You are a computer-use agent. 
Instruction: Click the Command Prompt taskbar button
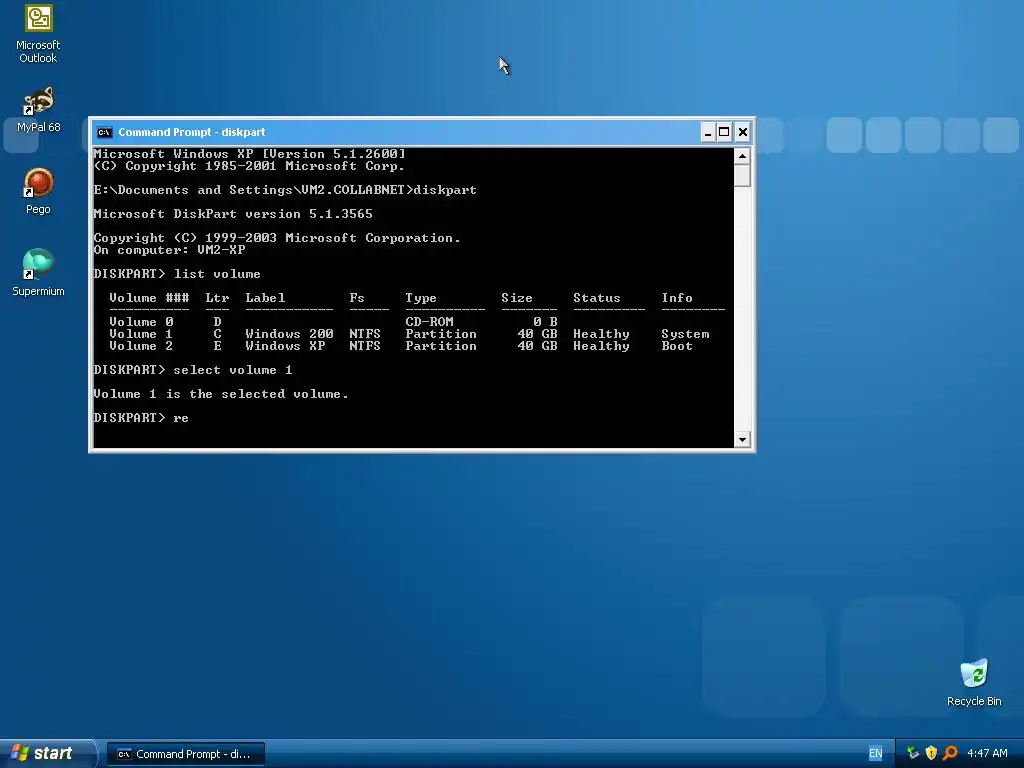[x=185, y=754]
